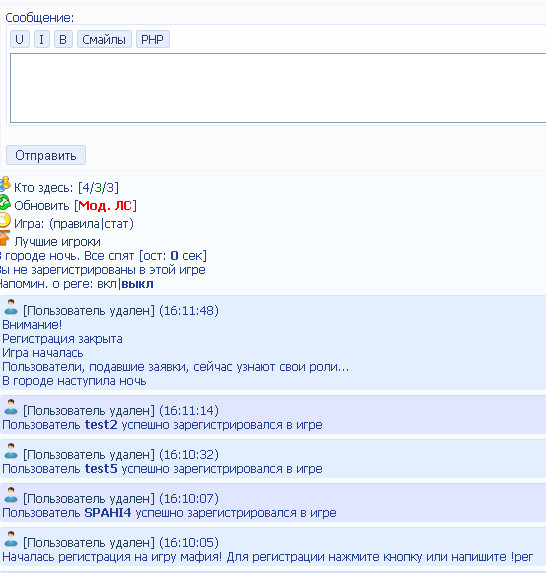Click the text Игра началась
Image resolution: width=546 pixels, height=573 pixels.
tap(43, 353)
